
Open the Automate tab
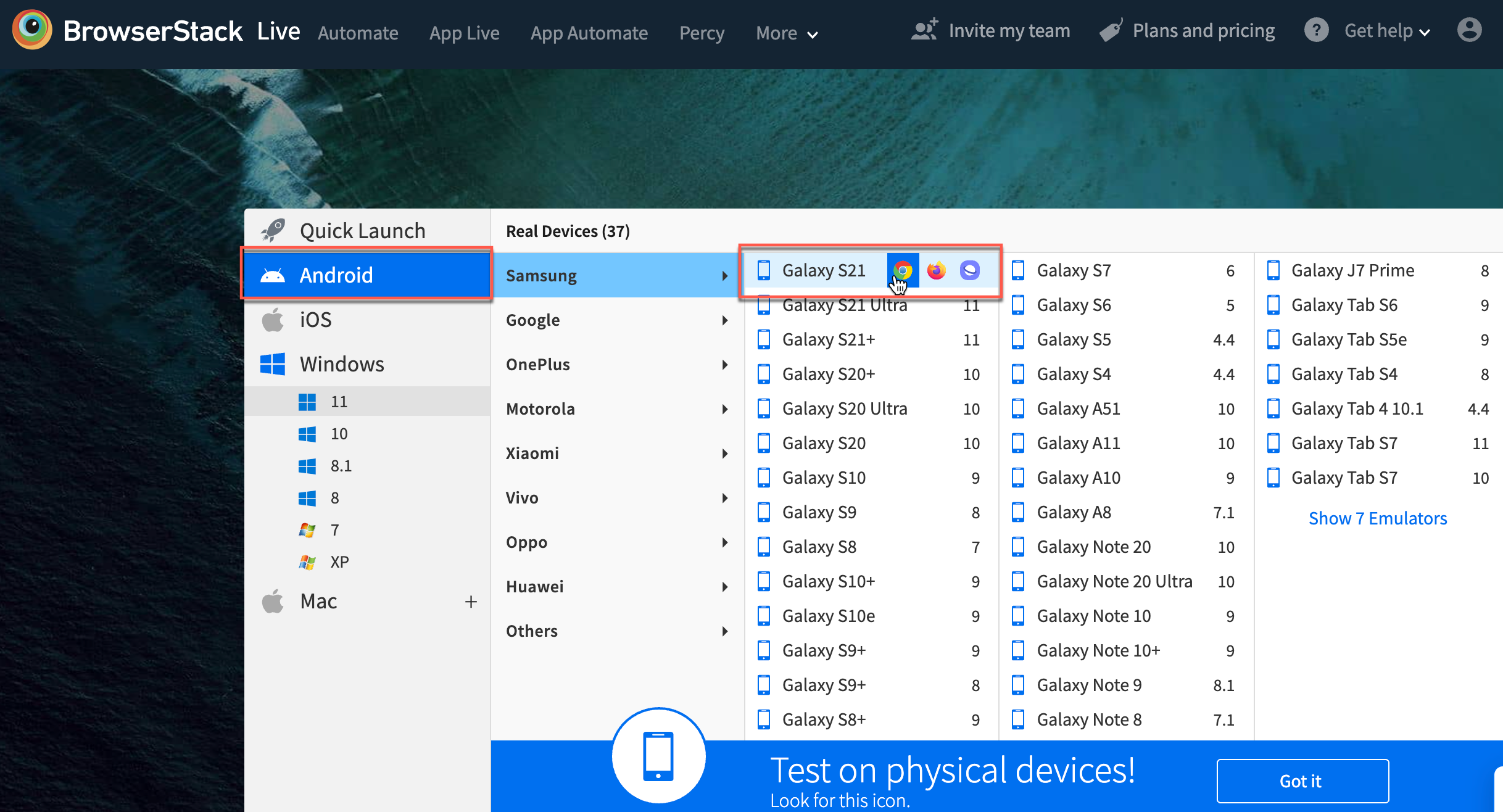(358, 33)
